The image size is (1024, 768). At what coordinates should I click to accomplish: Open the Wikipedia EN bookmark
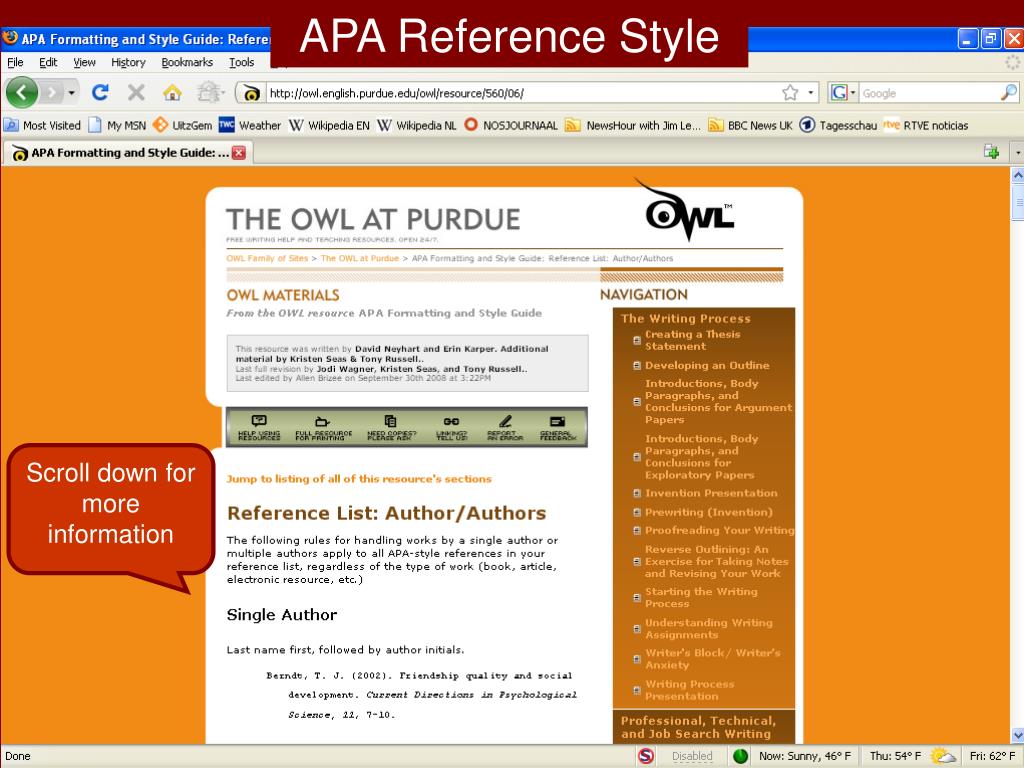tap(329, 125)
